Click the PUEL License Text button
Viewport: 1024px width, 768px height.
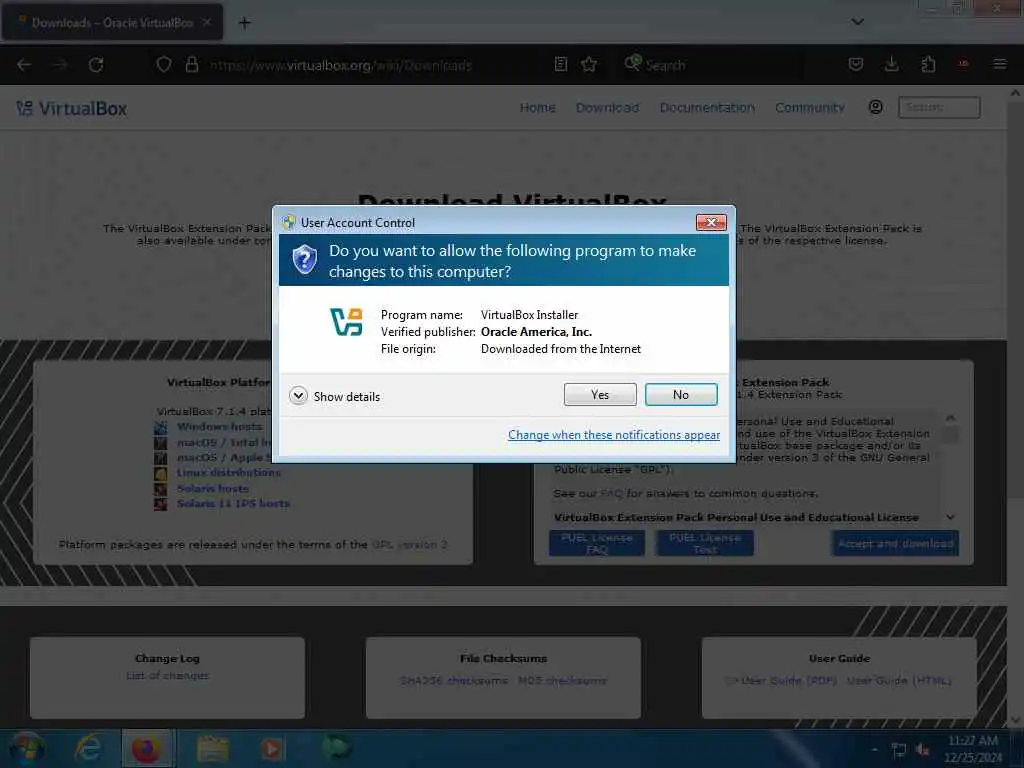pyautogui.click(x=705, y=543)
